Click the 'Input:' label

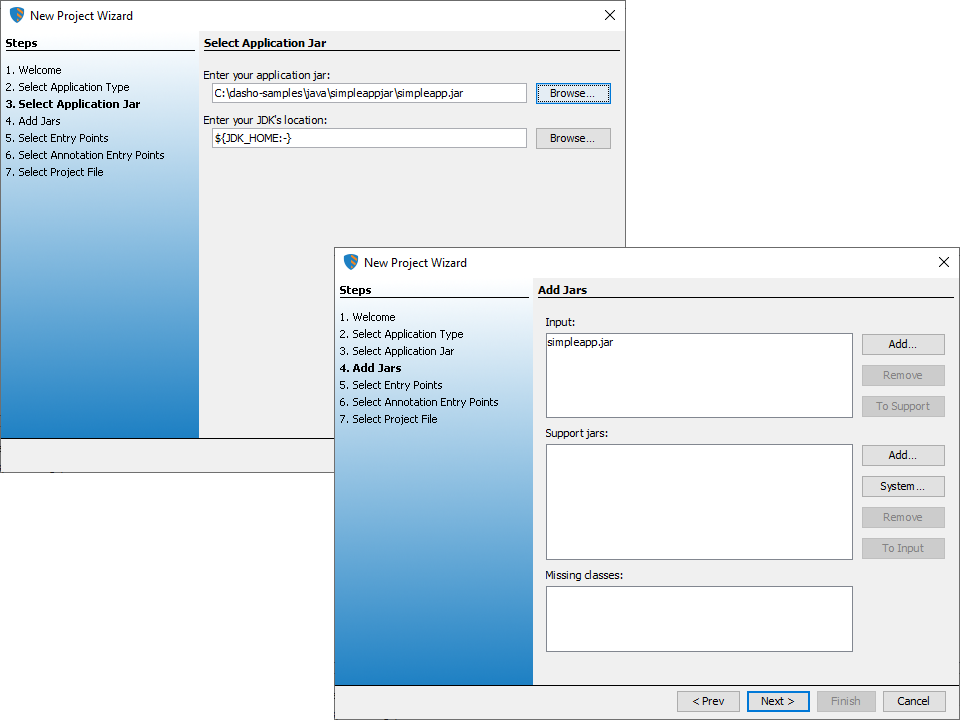pos(560,322)
